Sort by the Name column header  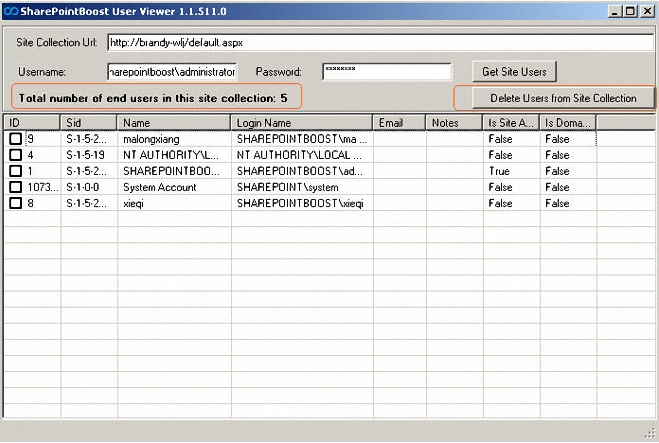[174, 123]
